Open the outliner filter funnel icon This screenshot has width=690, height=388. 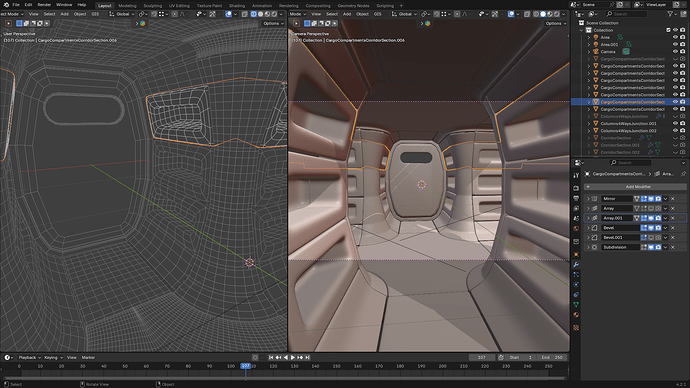pyautogui.click(x=670, y=14)
